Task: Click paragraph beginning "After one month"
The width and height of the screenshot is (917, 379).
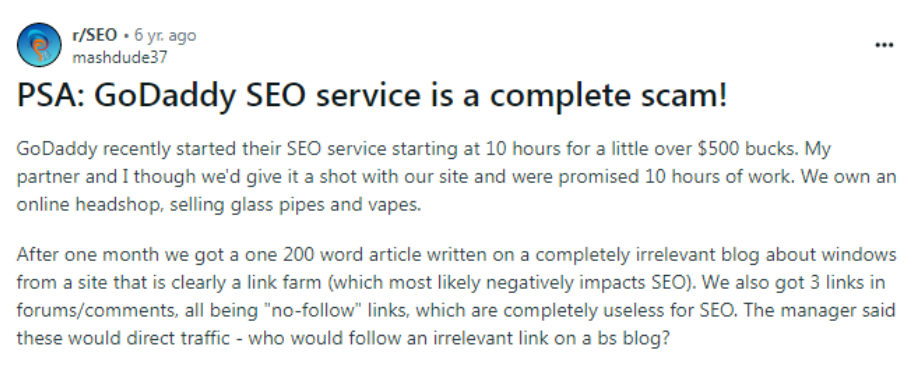Action: tap(456, 297)
